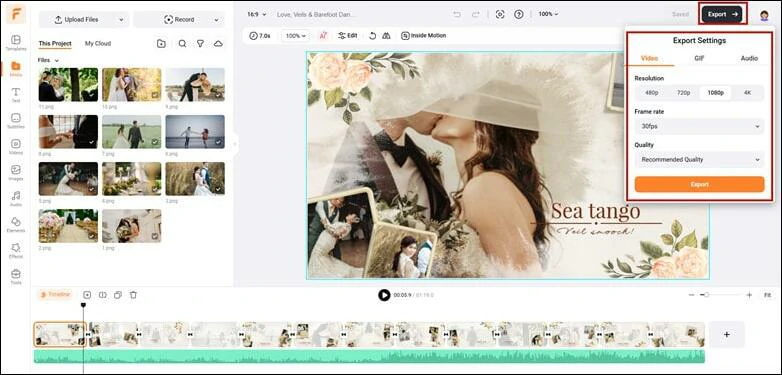Expand the Files section chevron

(x=57, y=60)
